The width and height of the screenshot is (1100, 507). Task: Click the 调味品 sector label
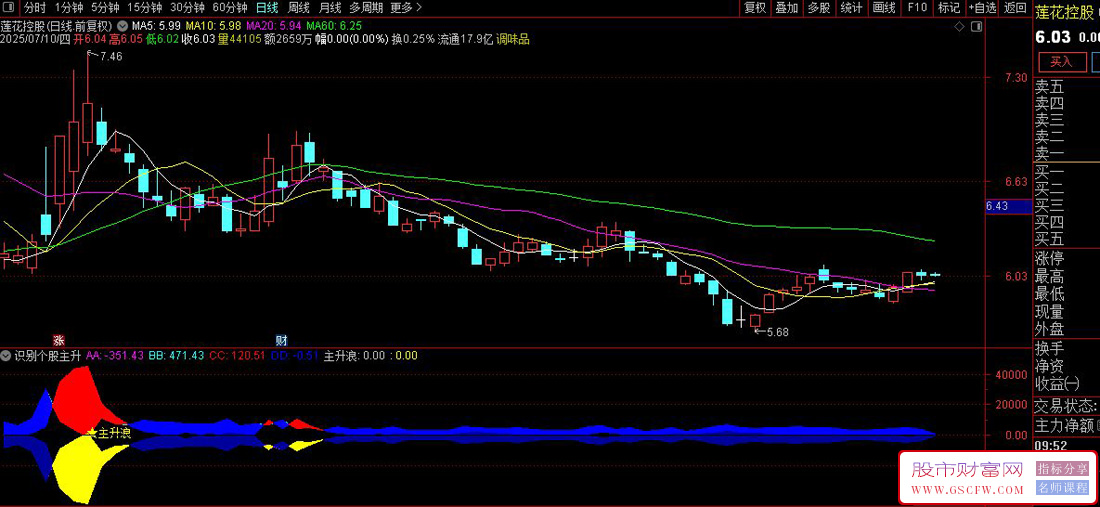pos(512,39)
